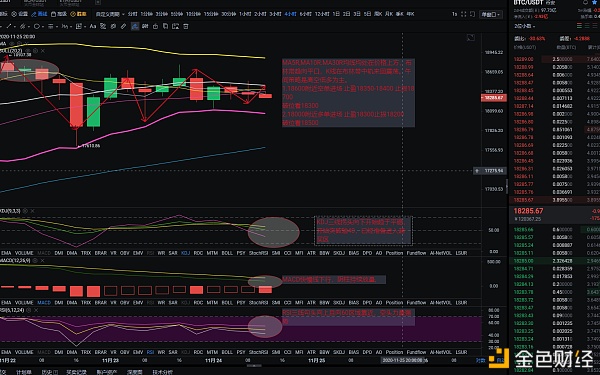Close the MACD(12,26,9) indicator panel
The height and width of the screenshot is (375, 600).
42,261
